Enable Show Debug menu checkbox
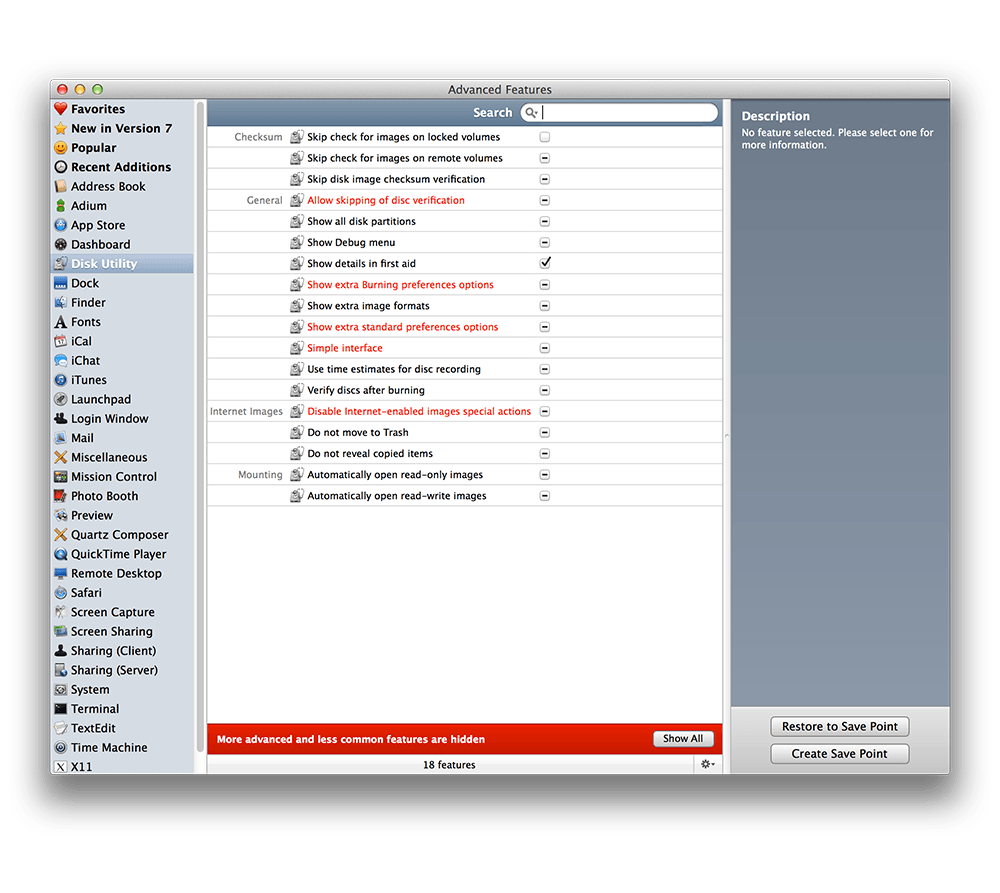Screen dimensions: 1000x893 [545, 242]
